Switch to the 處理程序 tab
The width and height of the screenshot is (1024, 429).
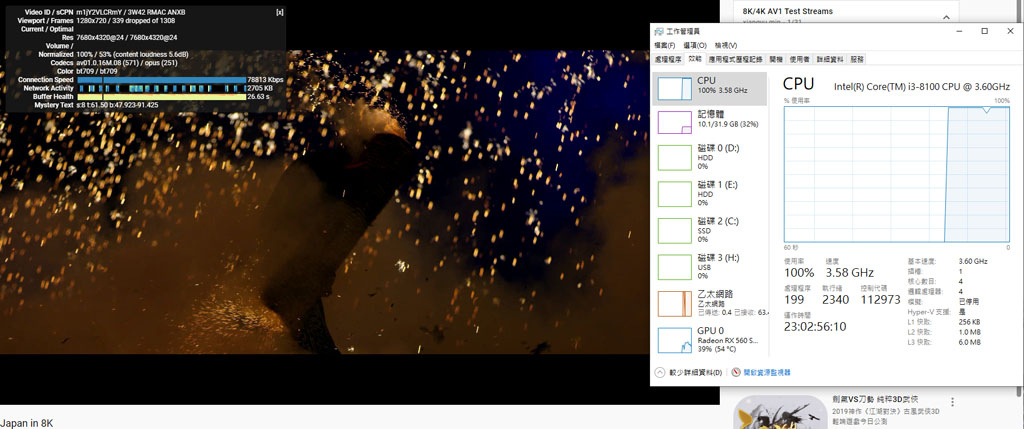pyautogui.click(x=668, y=59)
